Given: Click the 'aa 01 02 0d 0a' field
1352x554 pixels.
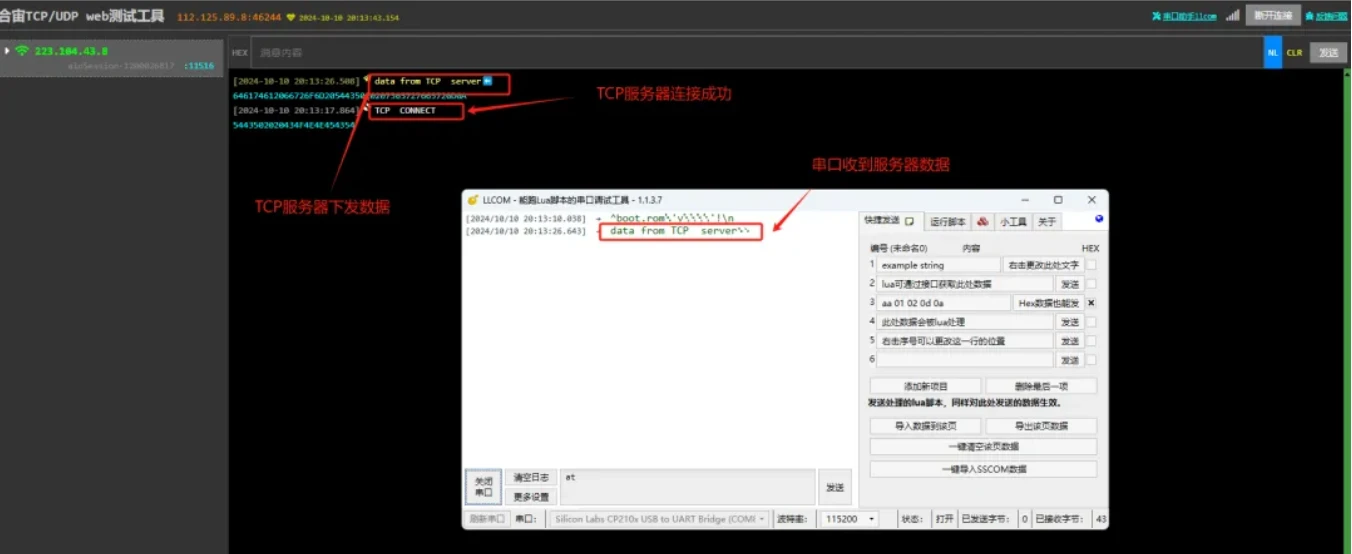Looking at the screenshot, I should (x=944, y=302).
